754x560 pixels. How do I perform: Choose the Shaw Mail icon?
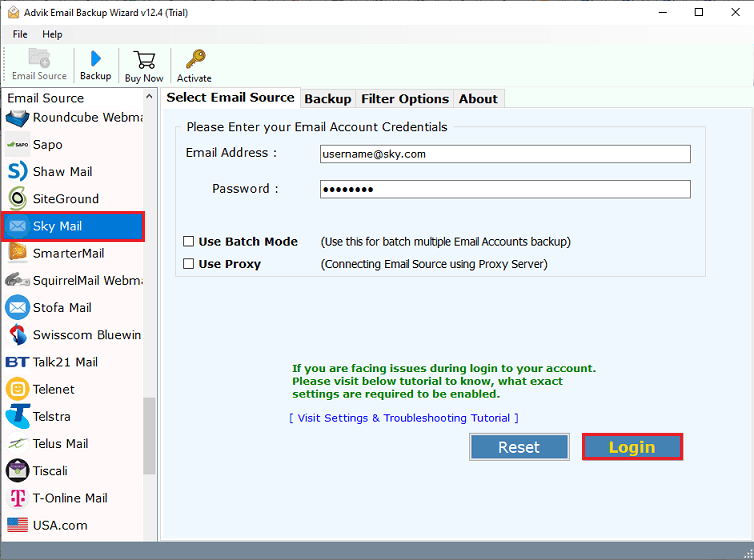(18, 172)
